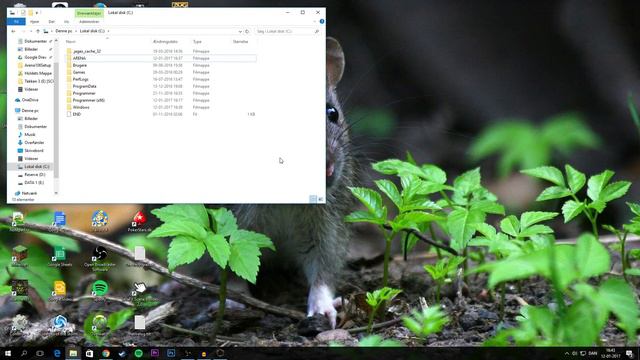640x360 pixels.
Task: Open the Fil menu tab
Action: point(16,21)
